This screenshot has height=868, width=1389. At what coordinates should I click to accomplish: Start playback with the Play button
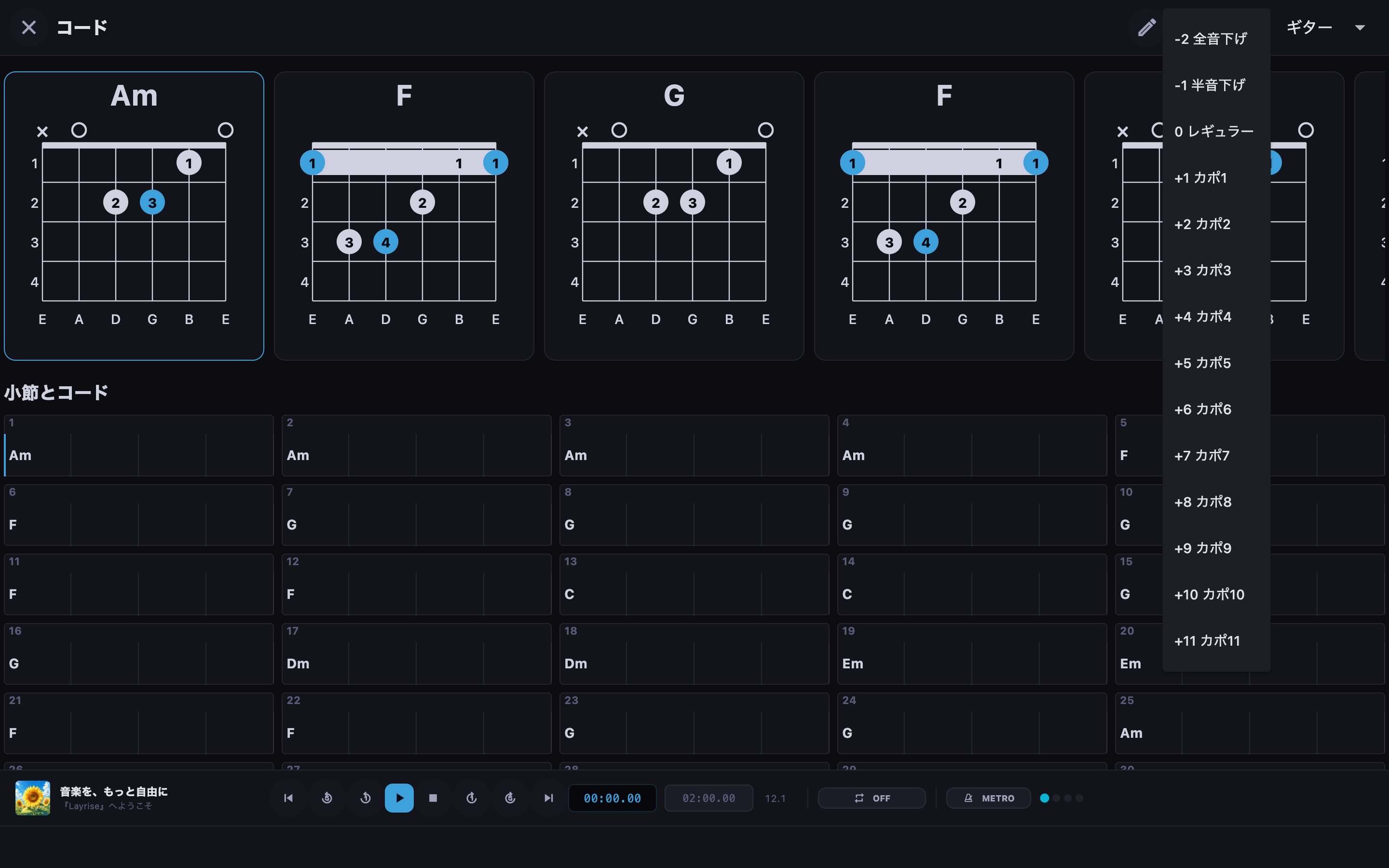[399, 798]
